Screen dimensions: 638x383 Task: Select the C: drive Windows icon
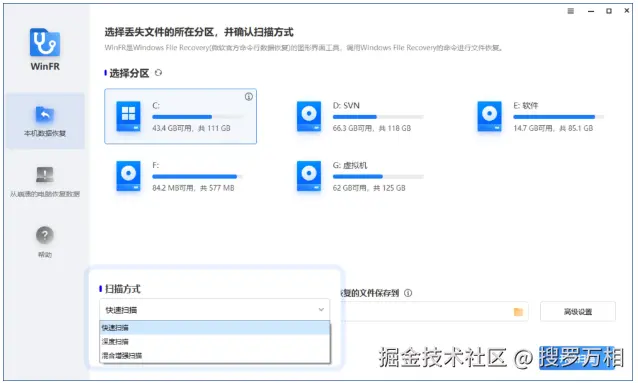coord(129,116)
